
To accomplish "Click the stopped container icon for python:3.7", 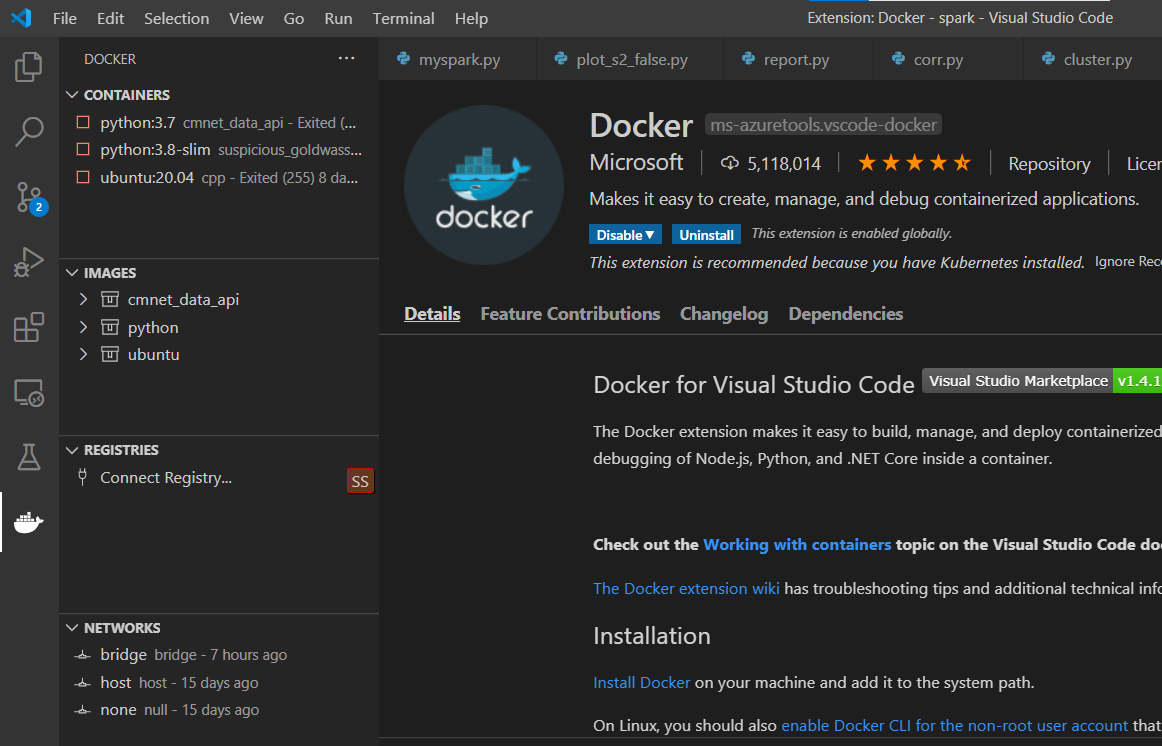I will click(x=83, y=122).
